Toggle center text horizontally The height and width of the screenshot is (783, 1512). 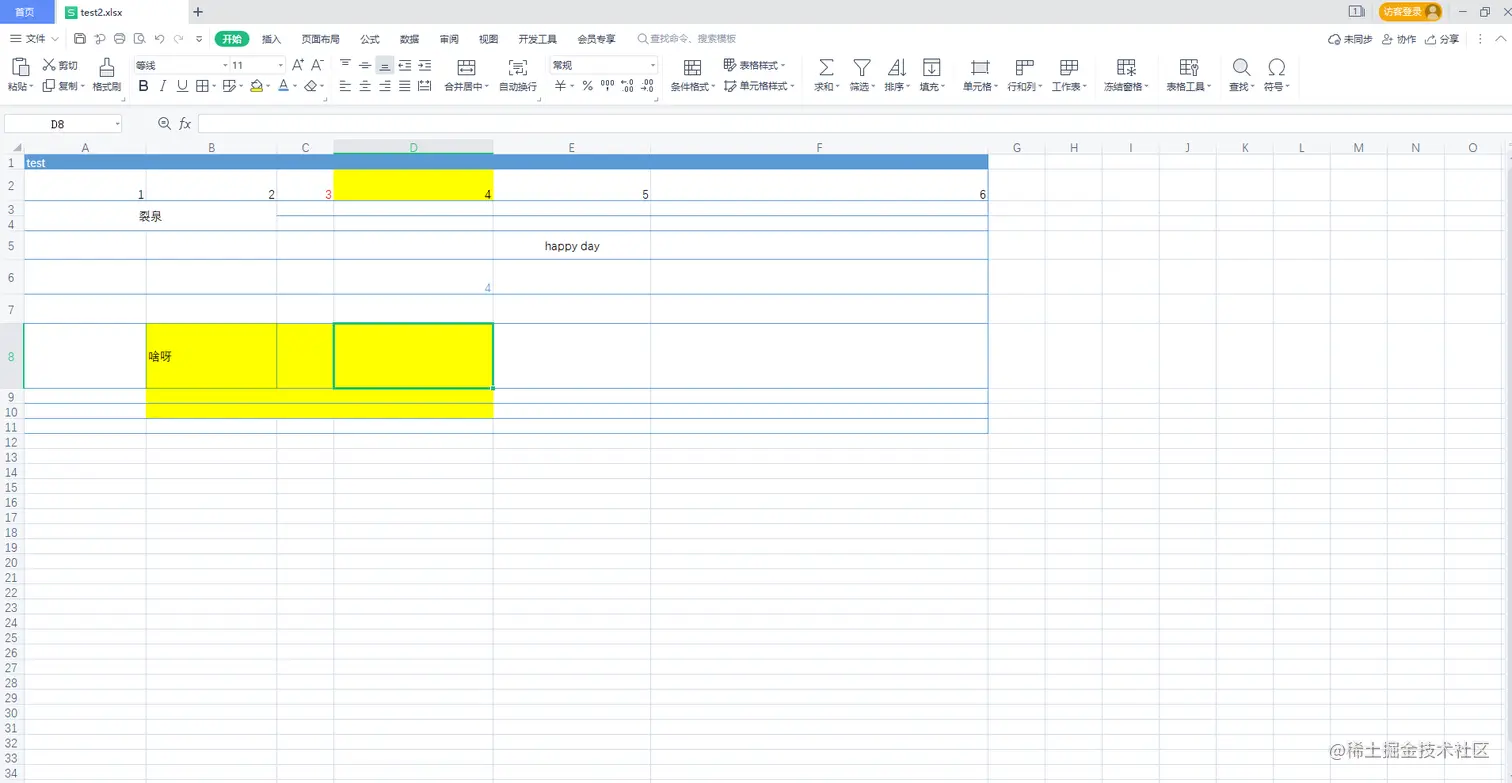365,86
